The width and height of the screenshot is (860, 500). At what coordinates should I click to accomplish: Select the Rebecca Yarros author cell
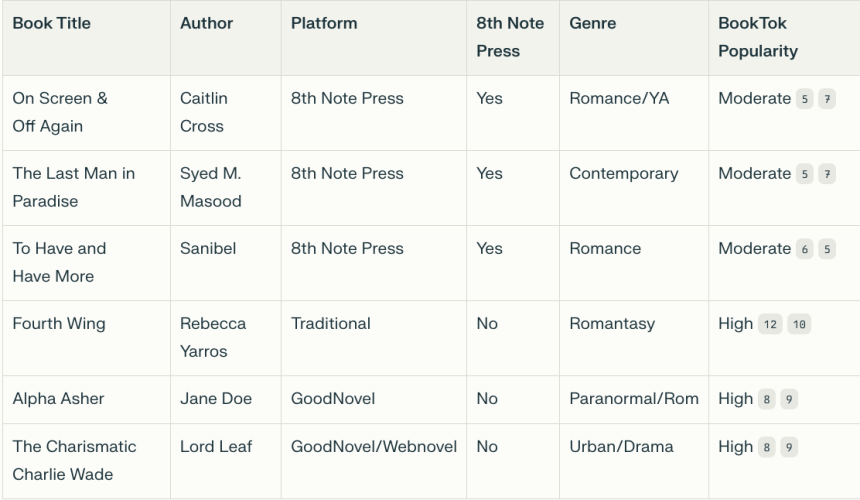click(x=225, y=338)
